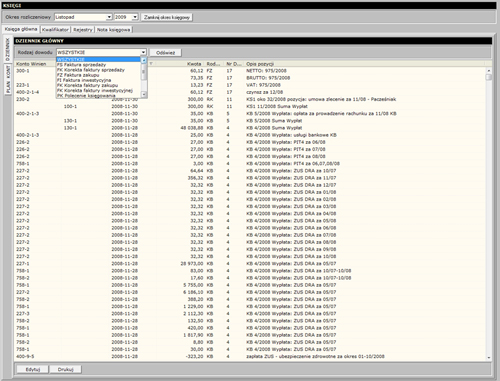This screenshot has width=500, height=381.
Task: Select row 'PIT4 za 06,07,08/08'
Action: coord(250,163)
